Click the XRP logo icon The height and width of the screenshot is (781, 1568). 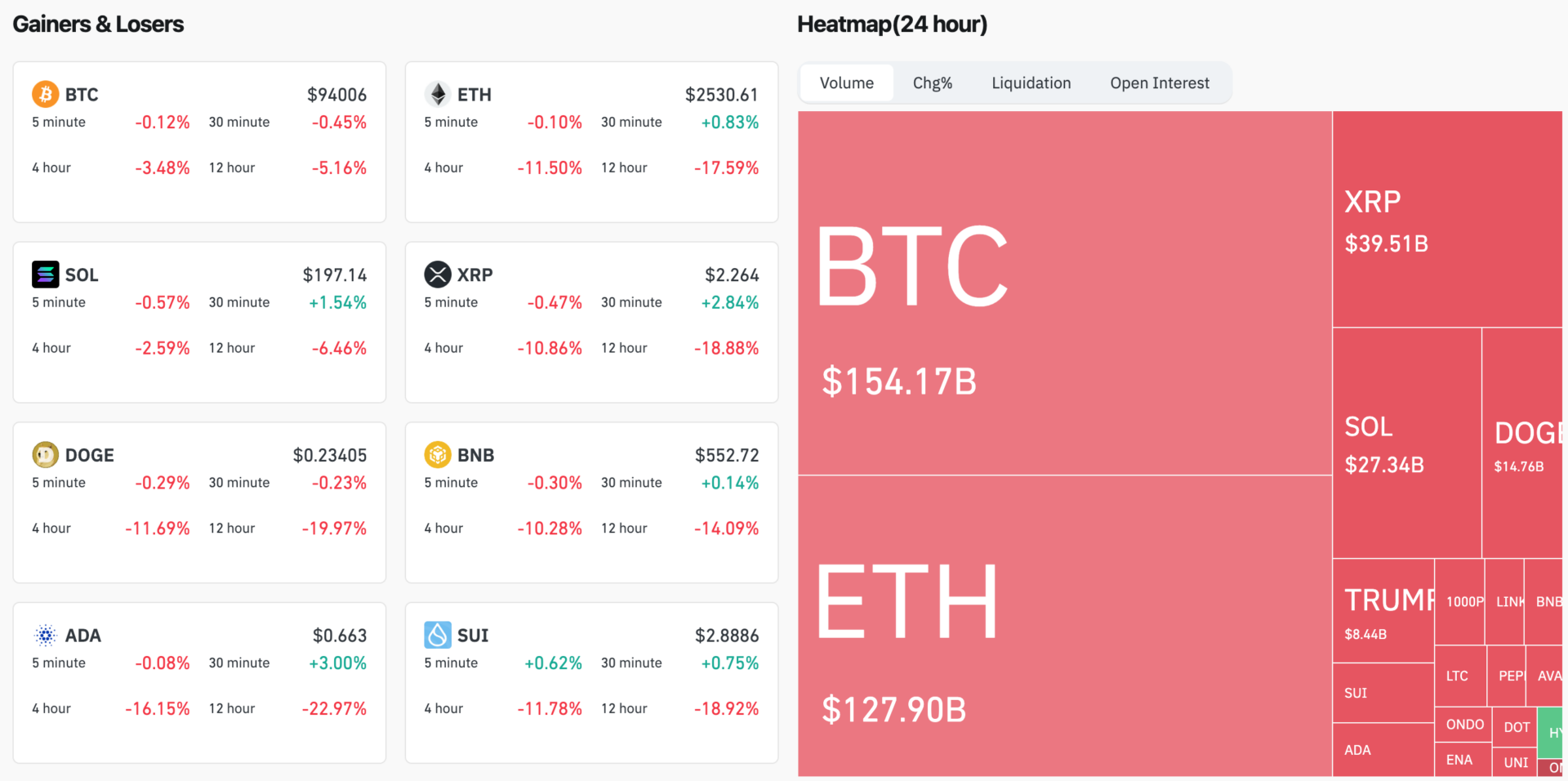coord(438,274)
